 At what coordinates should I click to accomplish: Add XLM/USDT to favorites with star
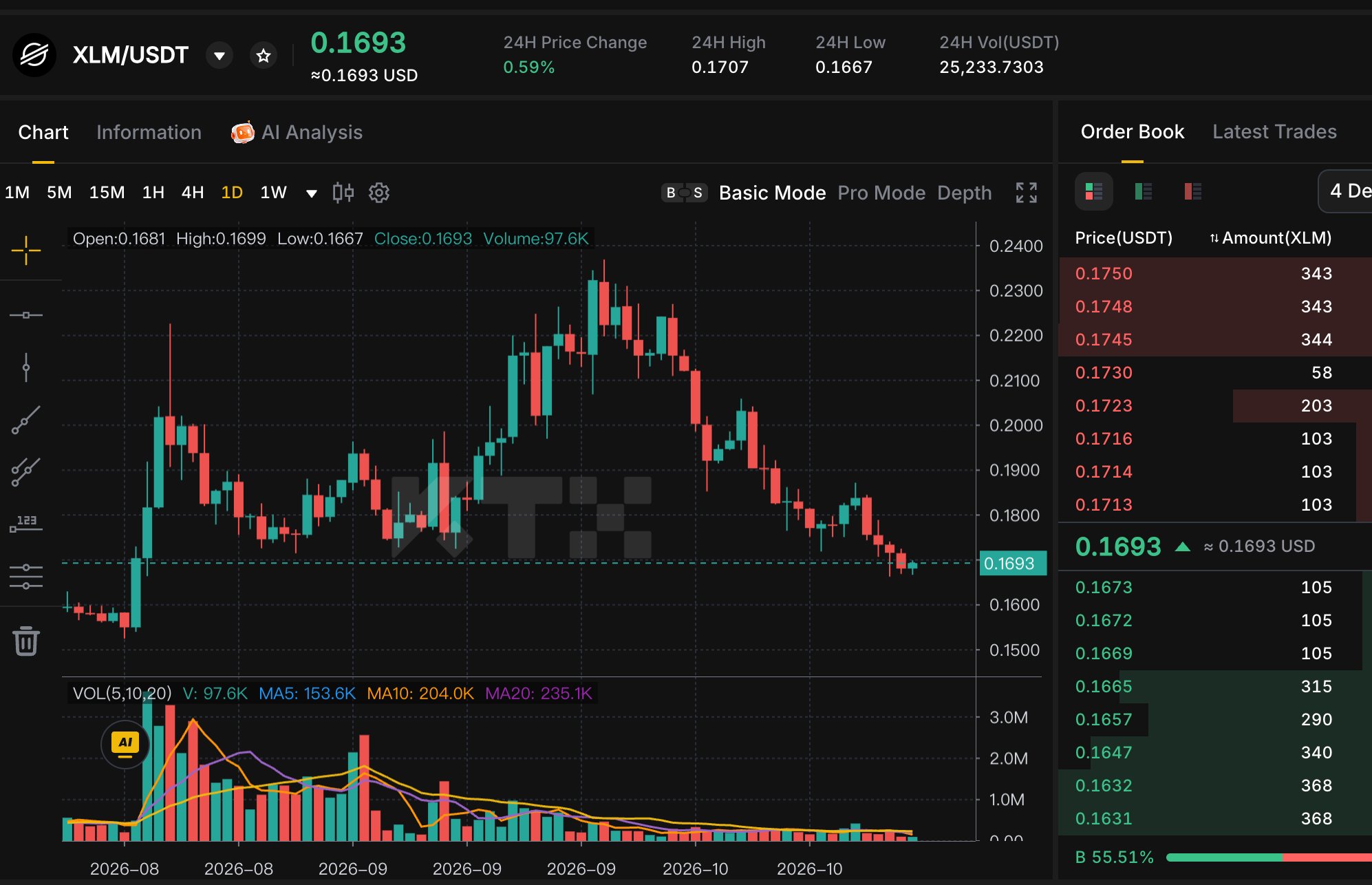point(264,56)
